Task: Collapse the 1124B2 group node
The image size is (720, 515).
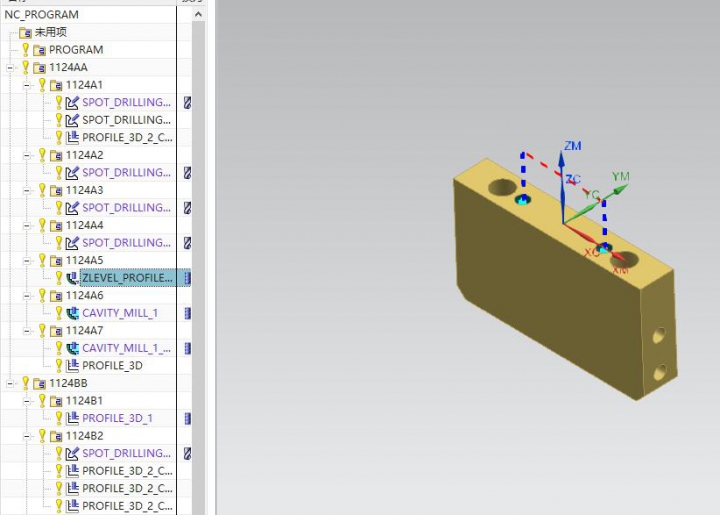Action: coord(27,436)
